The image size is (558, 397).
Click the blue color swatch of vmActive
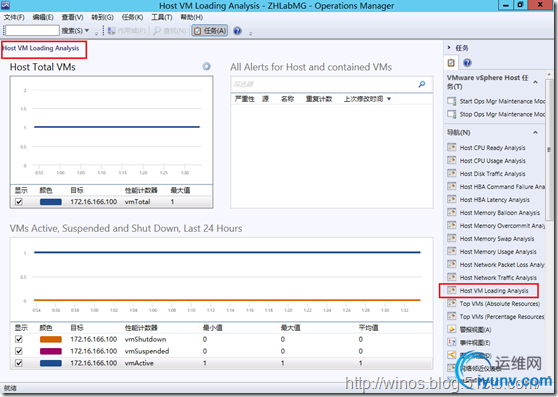[51, 363]
